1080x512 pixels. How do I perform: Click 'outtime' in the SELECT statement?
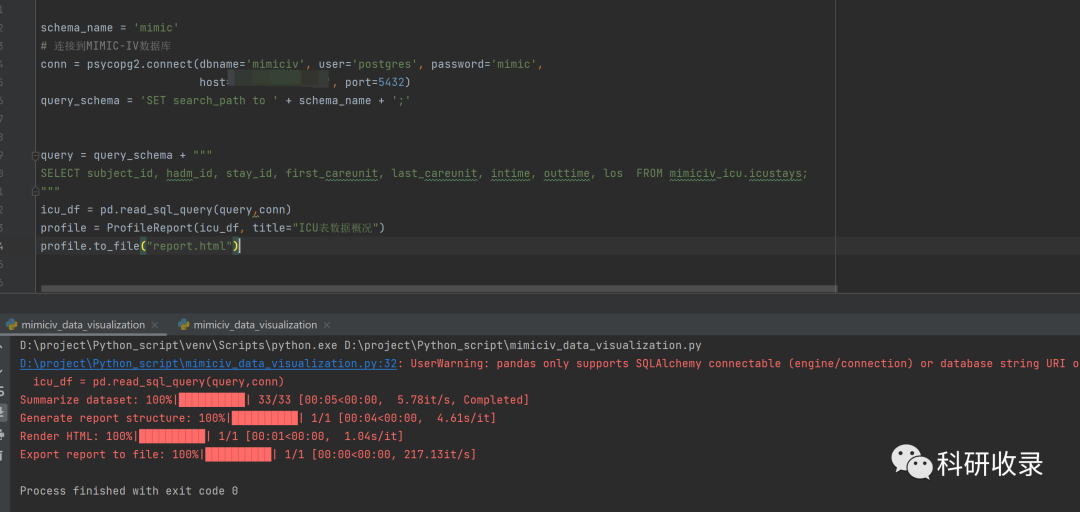click(567, 173)
